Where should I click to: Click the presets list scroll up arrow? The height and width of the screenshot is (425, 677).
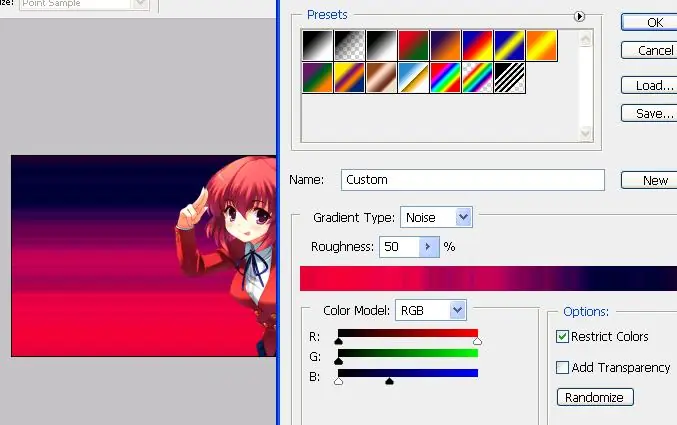(585, 40)
